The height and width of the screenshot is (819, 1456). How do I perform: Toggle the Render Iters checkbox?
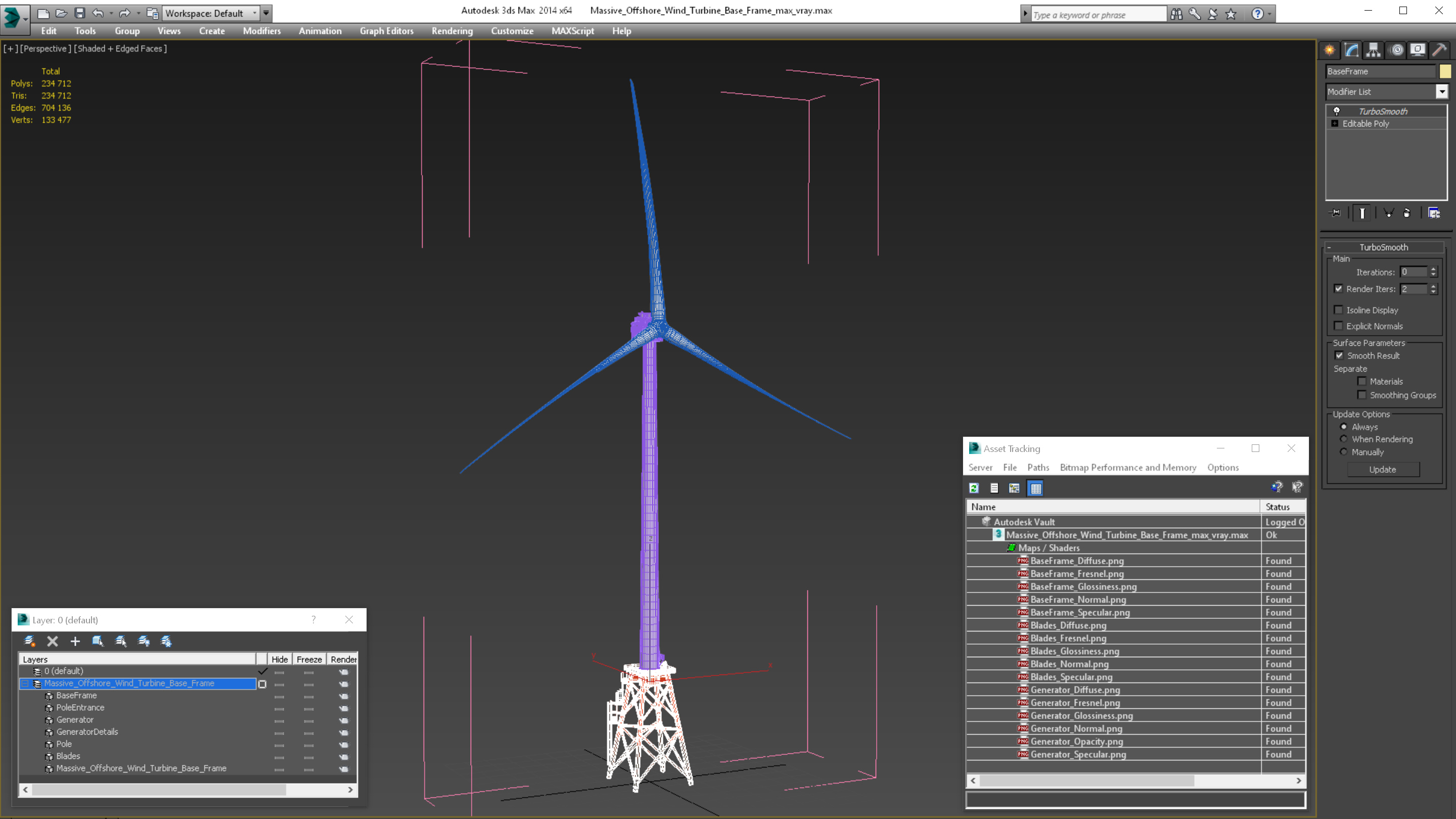1338,289
